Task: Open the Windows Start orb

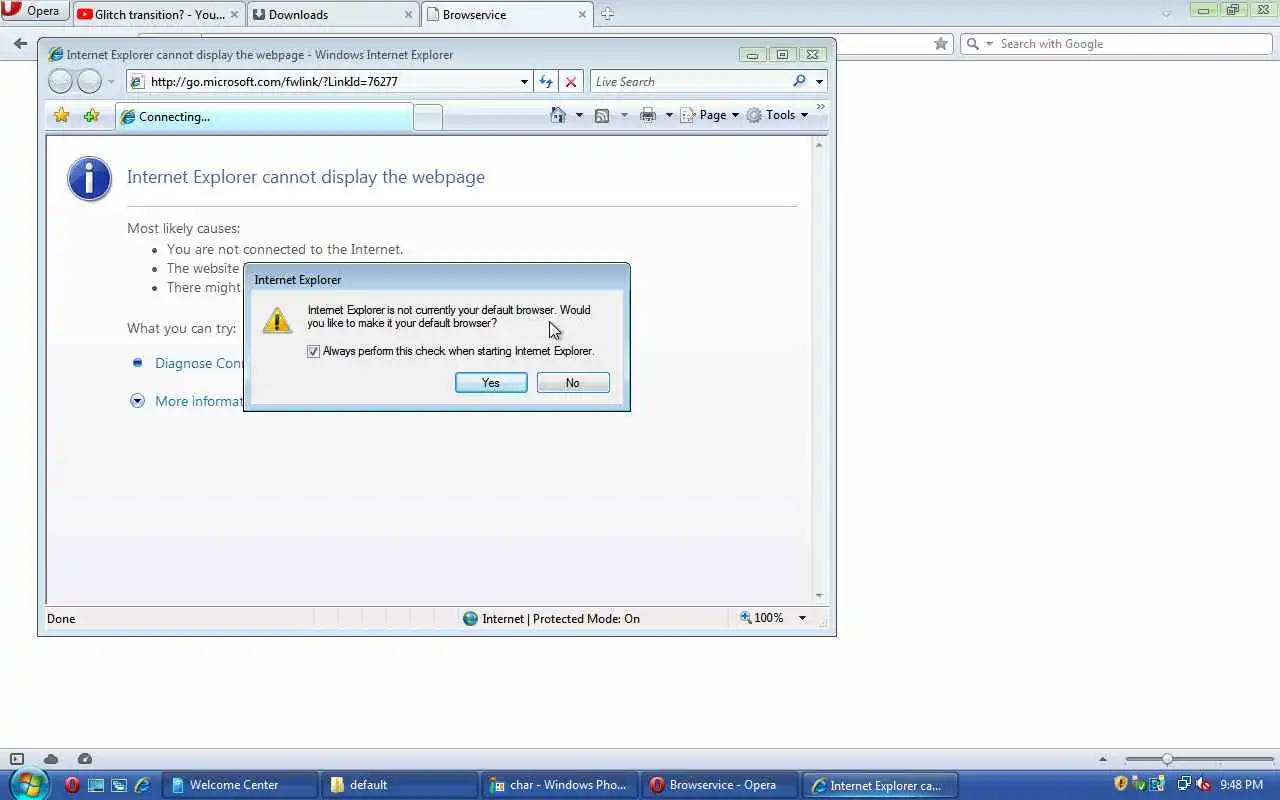Action: click(x=28, y=784)
